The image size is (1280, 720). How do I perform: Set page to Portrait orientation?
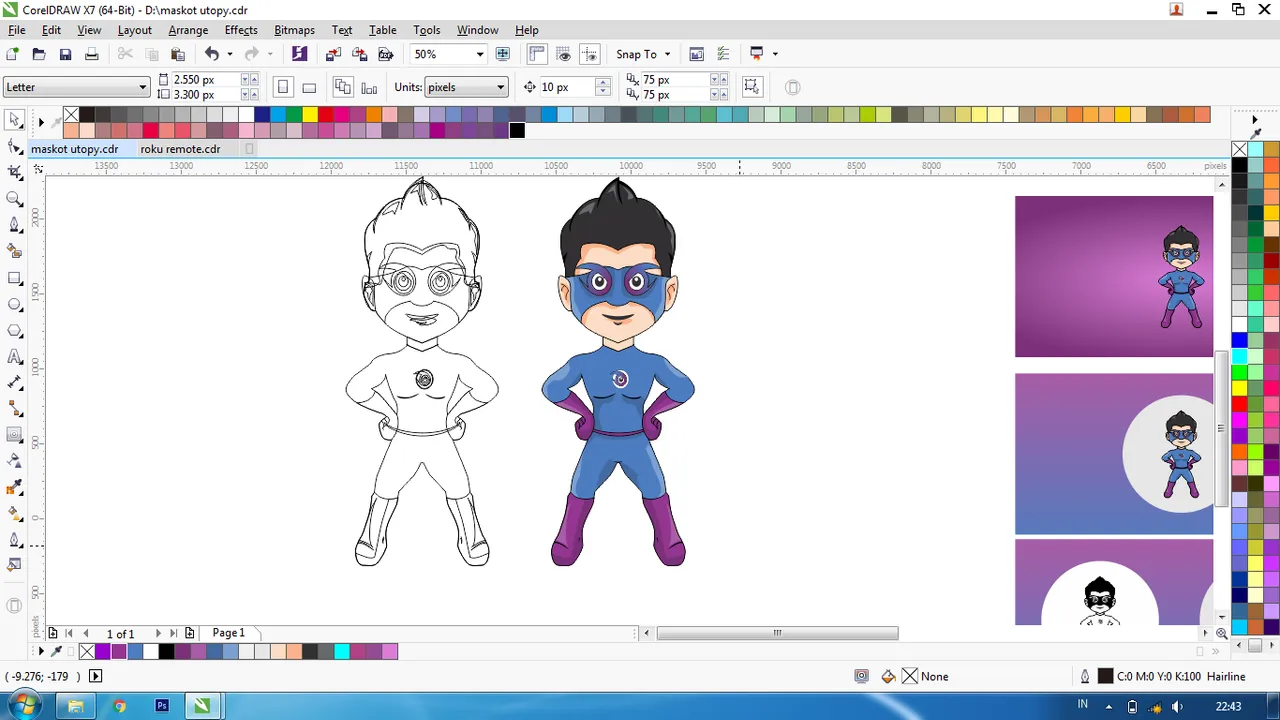click(283, 87)
